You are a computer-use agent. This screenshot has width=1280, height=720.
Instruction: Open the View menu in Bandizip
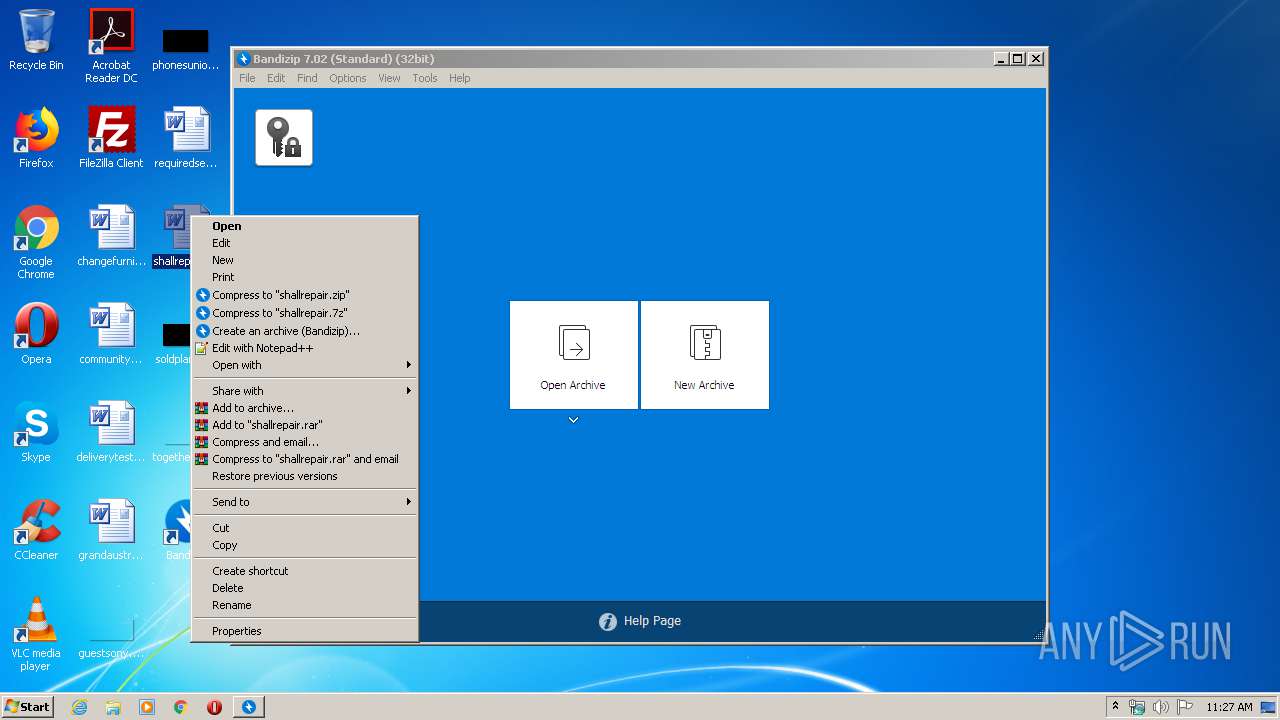point(389,78)
